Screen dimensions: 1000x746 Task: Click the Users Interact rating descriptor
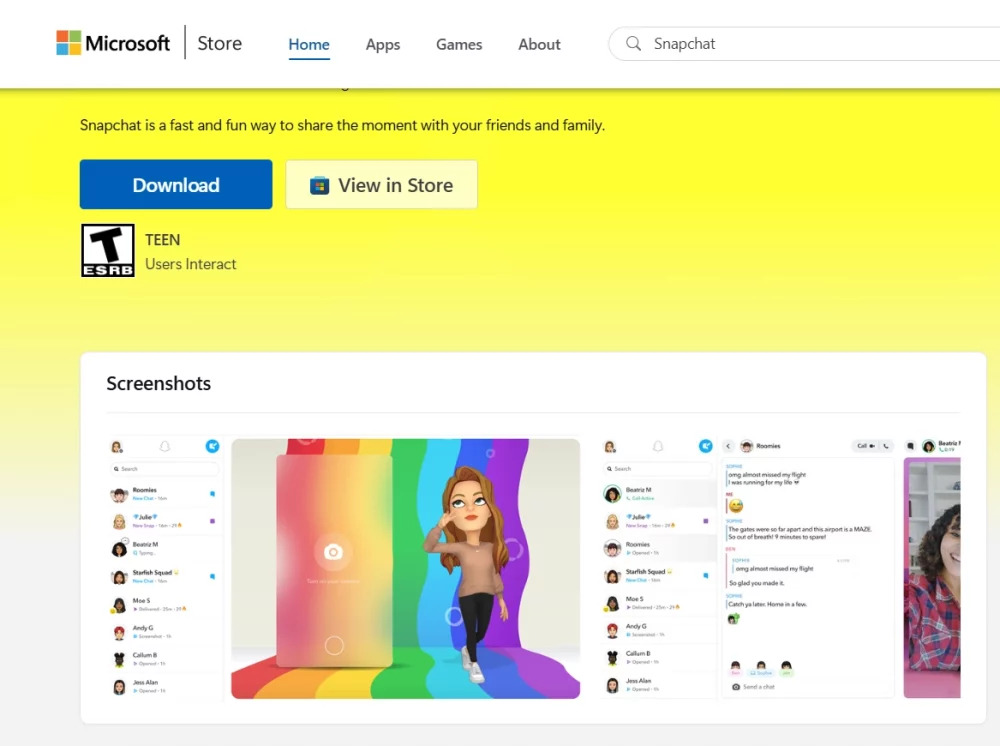coord(191,264)
